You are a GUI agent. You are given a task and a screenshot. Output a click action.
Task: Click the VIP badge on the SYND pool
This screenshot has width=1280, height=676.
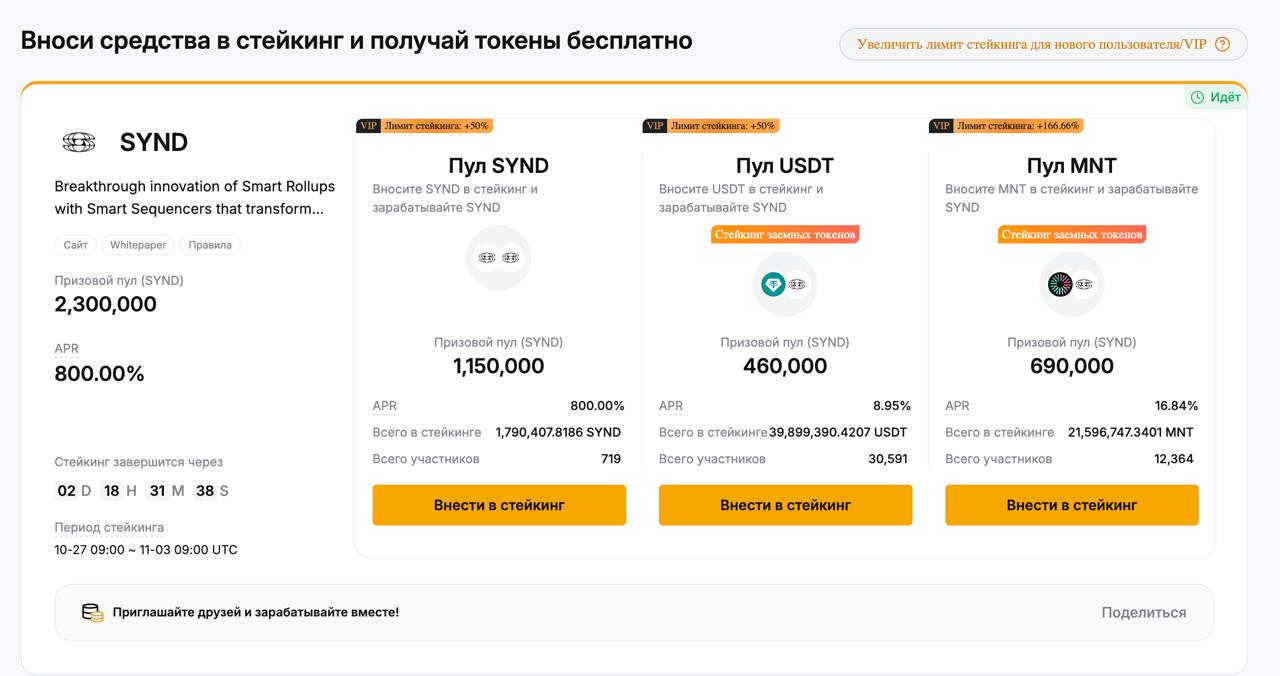pos(370,126)
